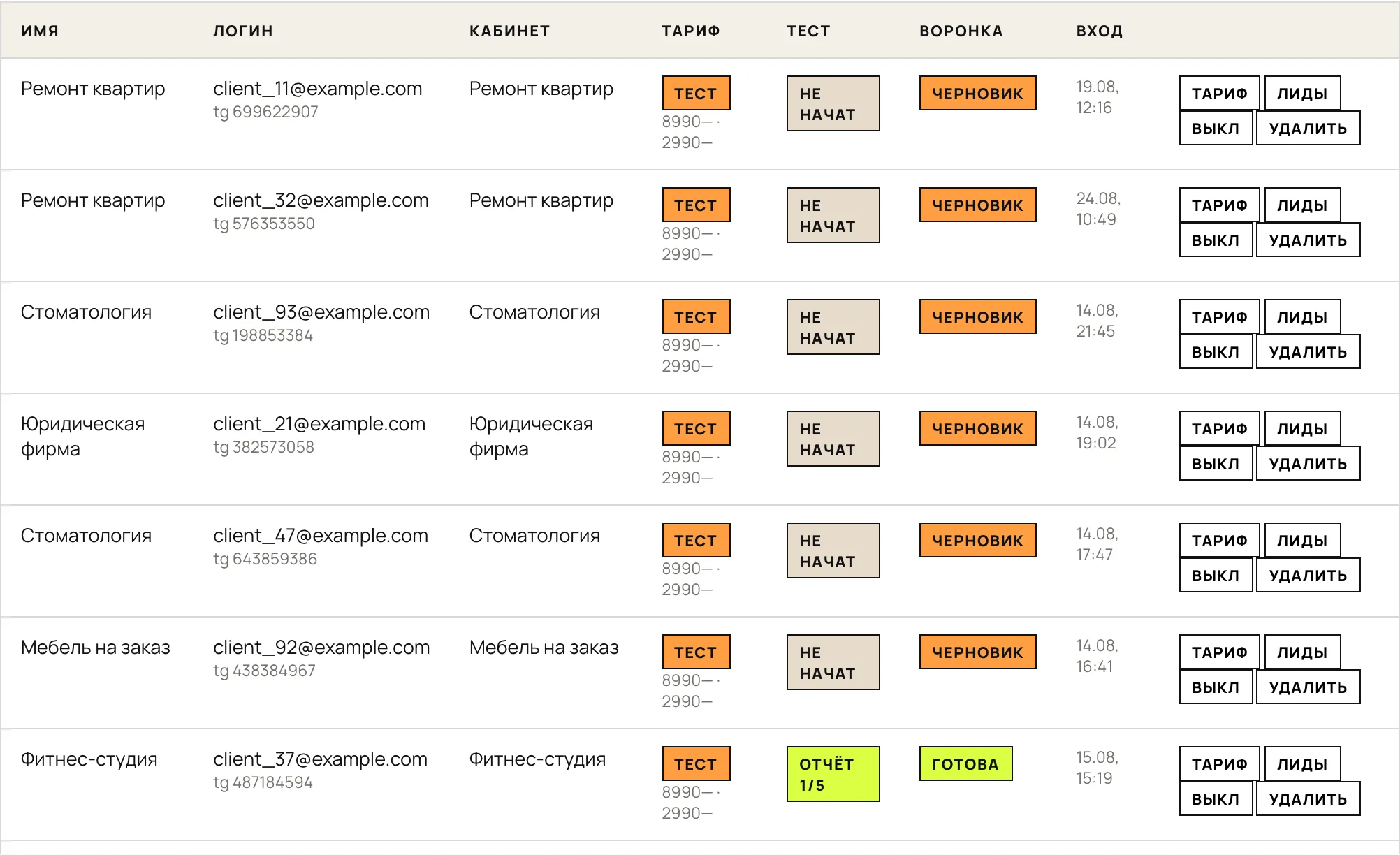Screen dimensions: 1400x855
Task: Open ЛИДЫ for Мебель на заказ row
Action: pyautogui.click(x=1302, y=652)
